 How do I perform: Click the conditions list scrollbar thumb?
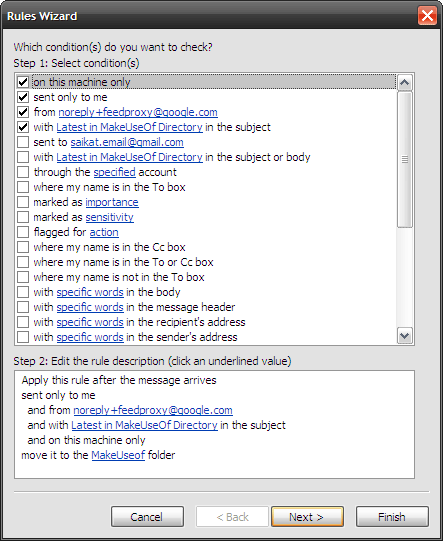coord(404,159)
